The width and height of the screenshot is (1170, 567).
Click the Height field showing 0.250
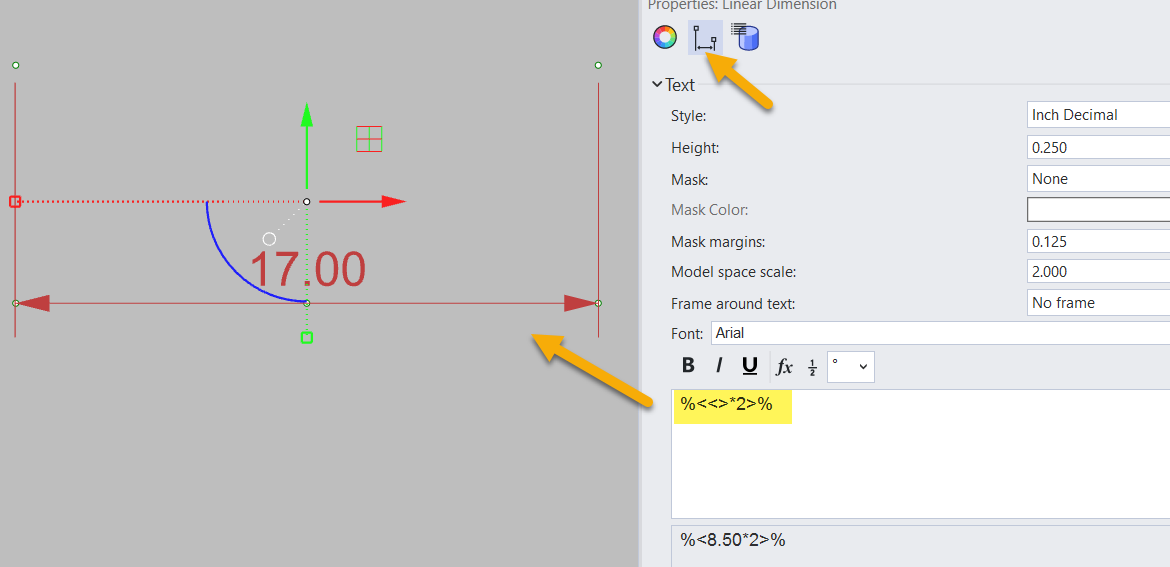coord(1098,147)
